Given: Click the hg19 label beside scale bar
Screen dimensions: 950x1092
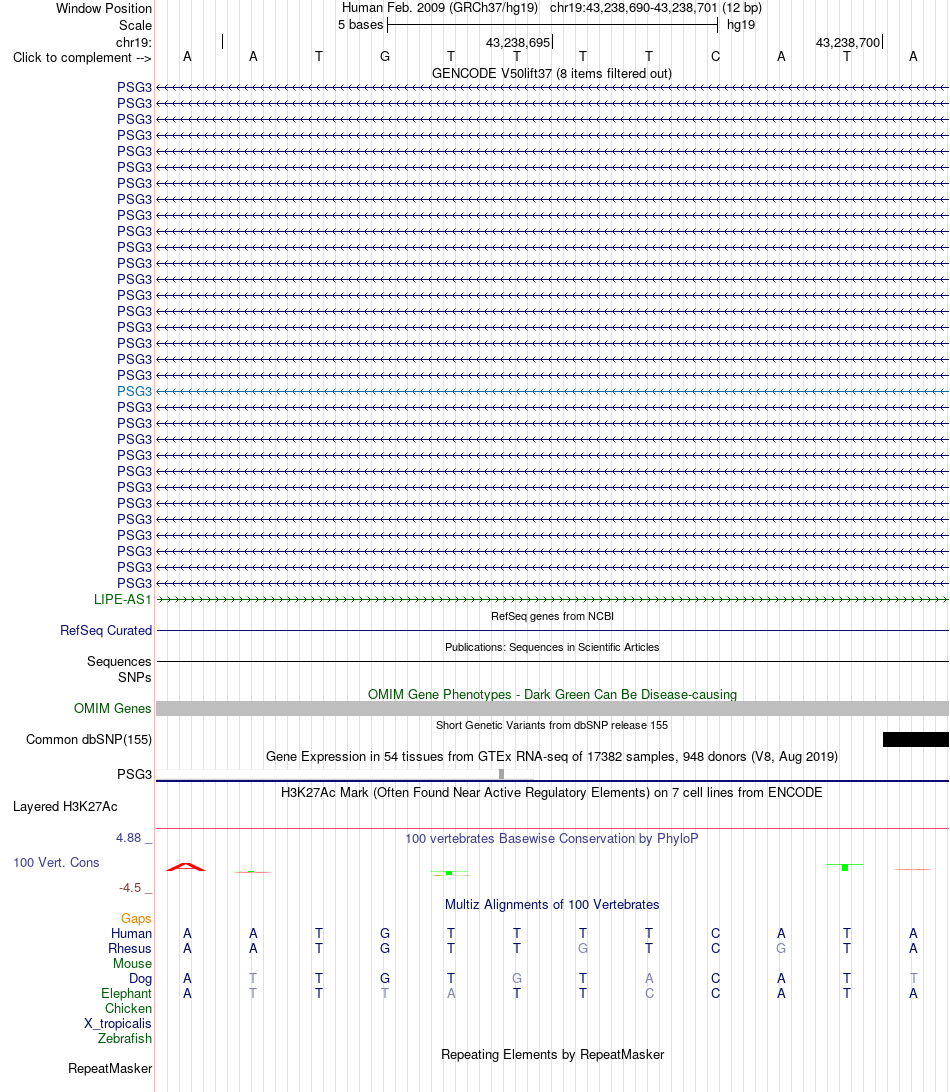Looking at the screenshot, I should (x=740, y=25).
